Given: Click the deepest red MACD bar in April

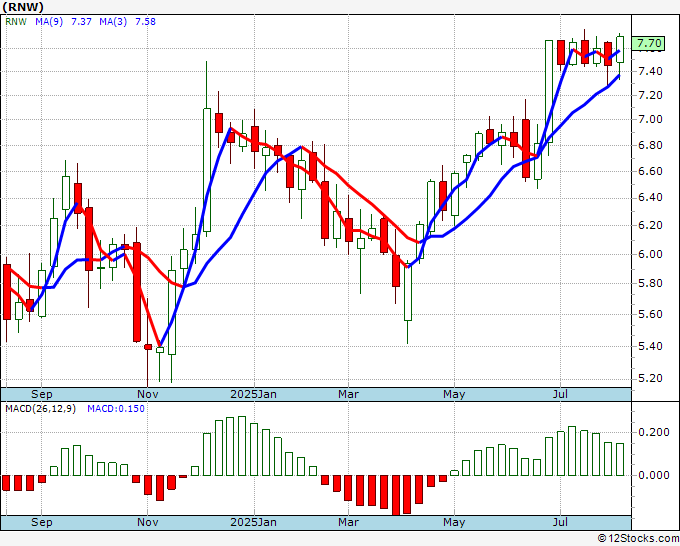Looking at the screenshot, I should pyautogui.click(x=396, y=495).
